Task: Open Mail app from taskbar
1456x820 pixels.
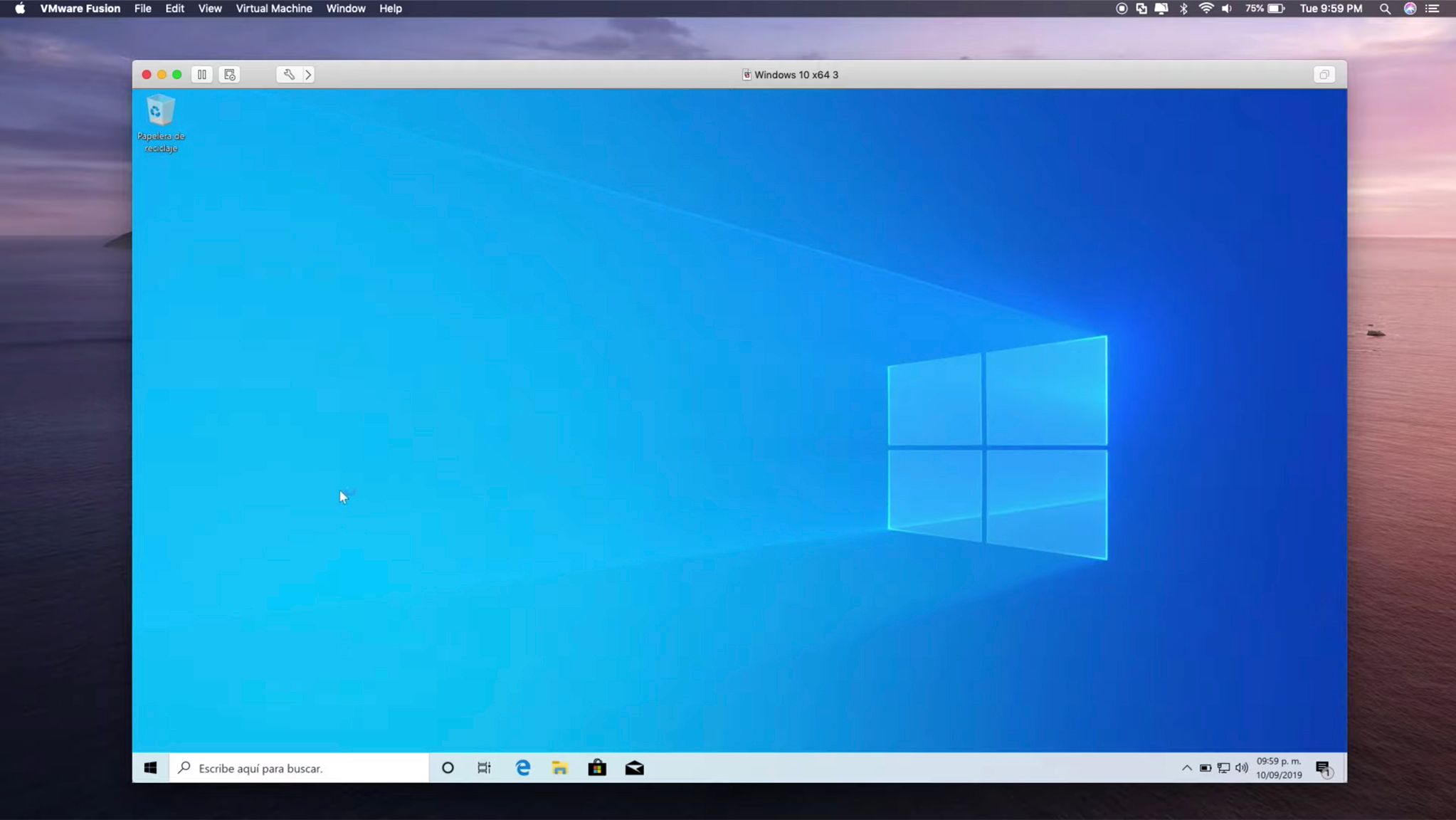Action: click(634, 768)
